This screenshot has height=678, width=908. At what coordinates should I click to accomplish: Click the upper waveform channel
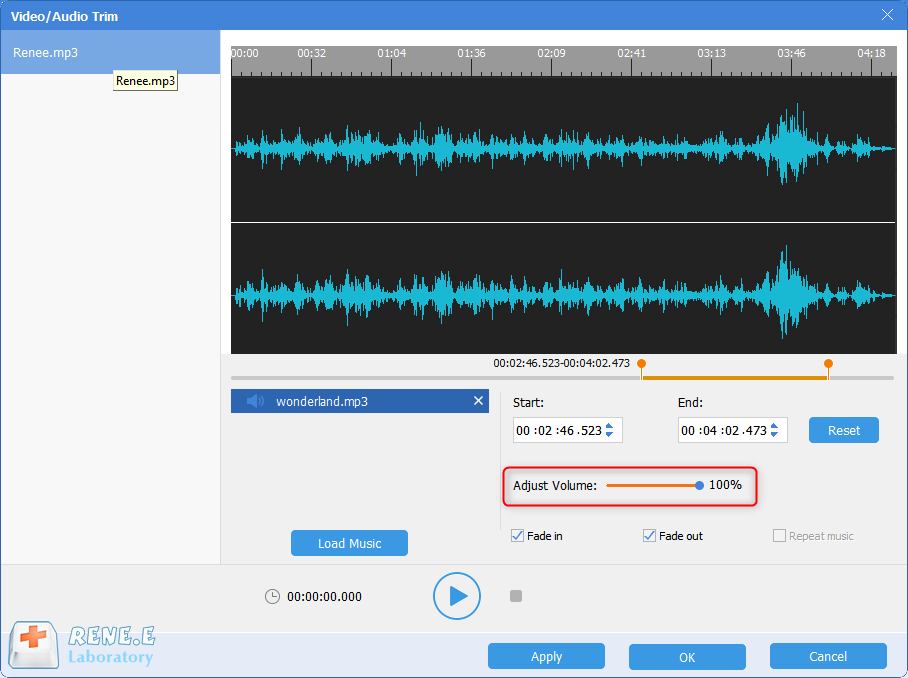(563, 149)
